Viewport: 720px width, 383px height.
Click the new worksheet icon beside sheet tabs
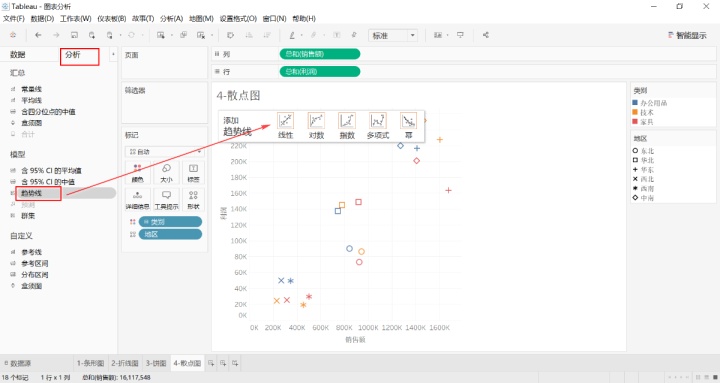[x=211, y=363]
